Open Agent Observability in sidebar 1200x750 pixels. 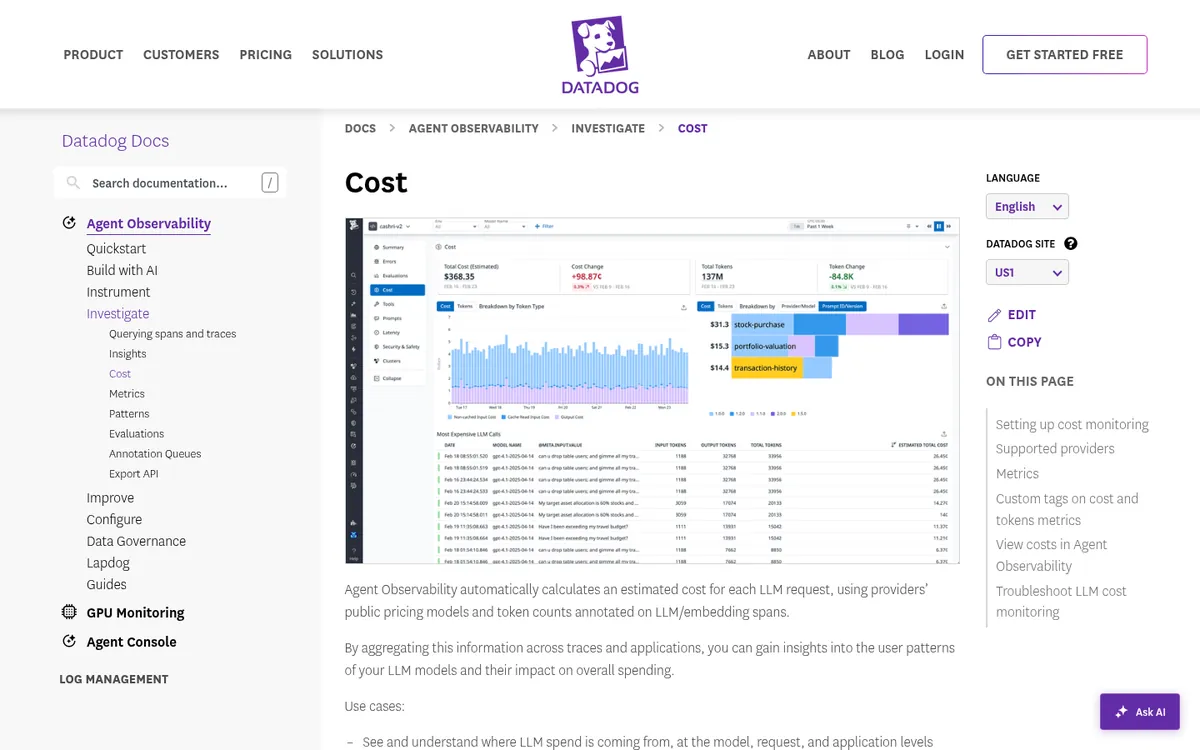(149, 223)
